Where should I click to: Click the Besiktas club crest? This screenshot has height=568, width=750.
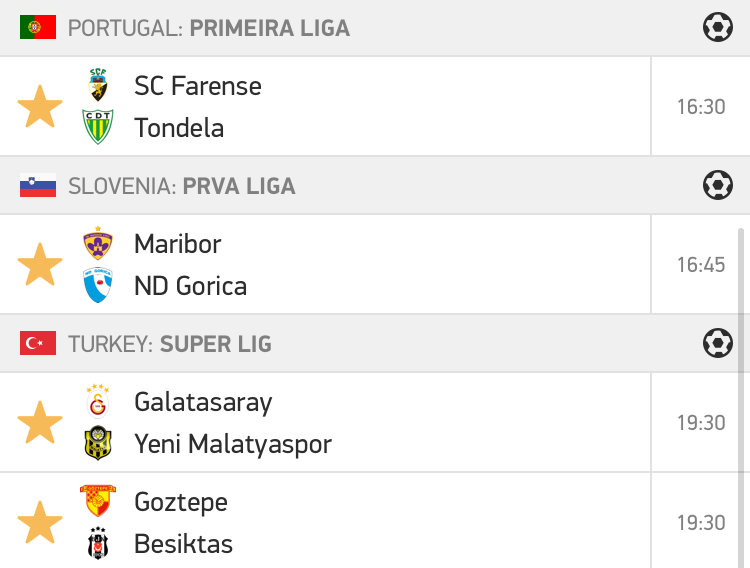(98, 544)
